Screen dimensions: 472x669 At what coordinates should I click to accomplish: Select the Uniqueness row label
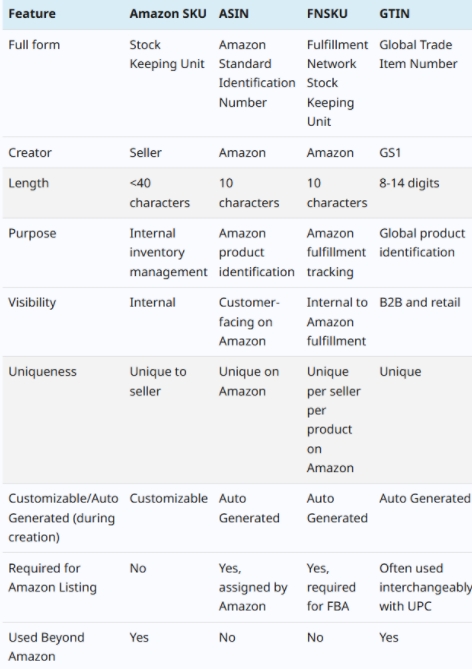(x=42, y=372)
